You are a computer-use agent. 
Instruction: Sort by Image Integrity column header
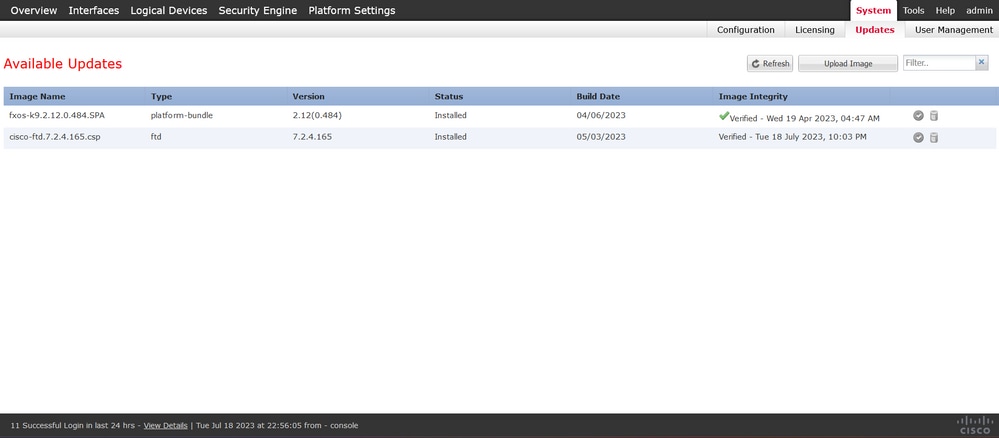tap(753, 96)
